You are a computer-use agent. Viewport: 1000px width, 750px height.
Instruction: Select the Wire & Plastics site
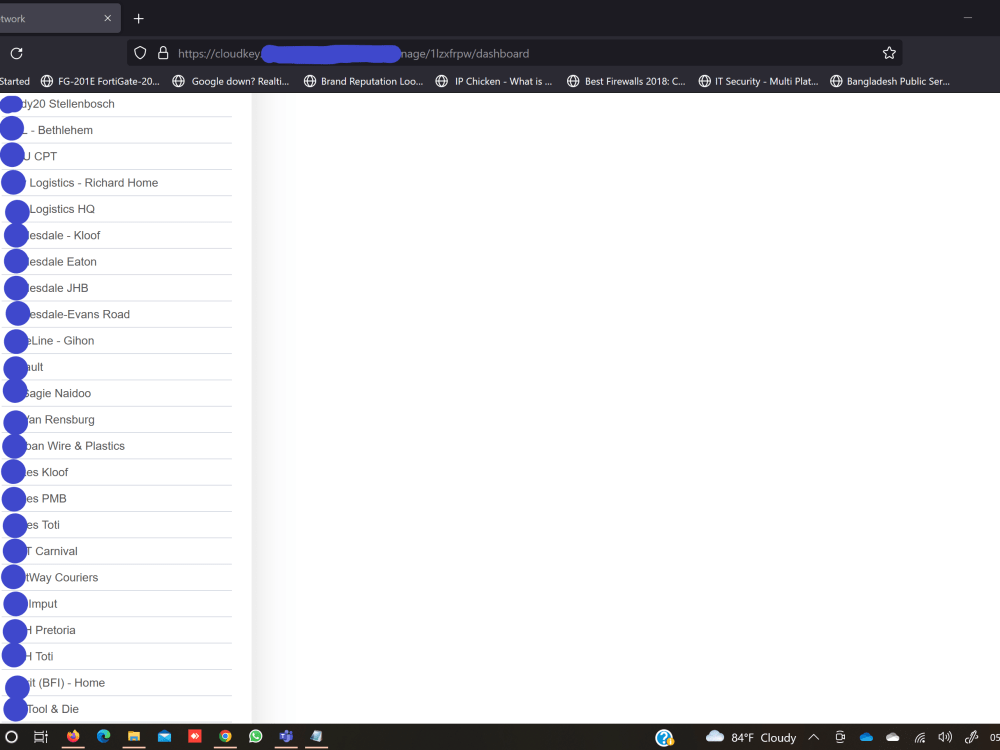pyautogui.click(x=116, y=446)
